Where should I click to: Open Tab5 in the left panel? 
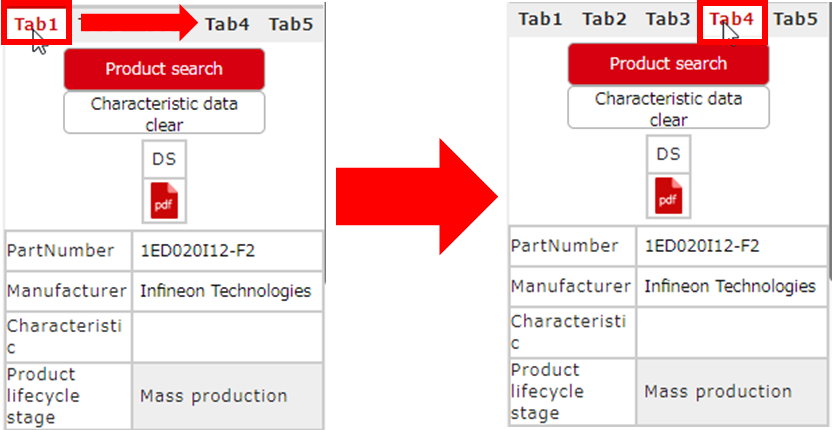pos(291,24)
